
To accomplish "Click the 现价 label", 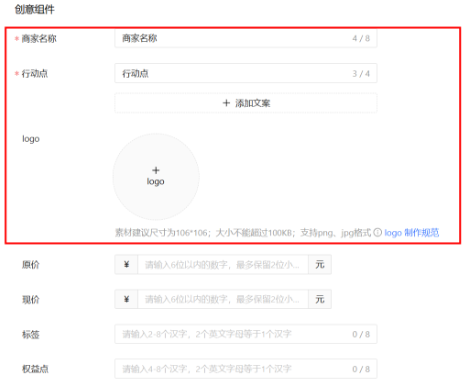I will (x=31, y=299).
